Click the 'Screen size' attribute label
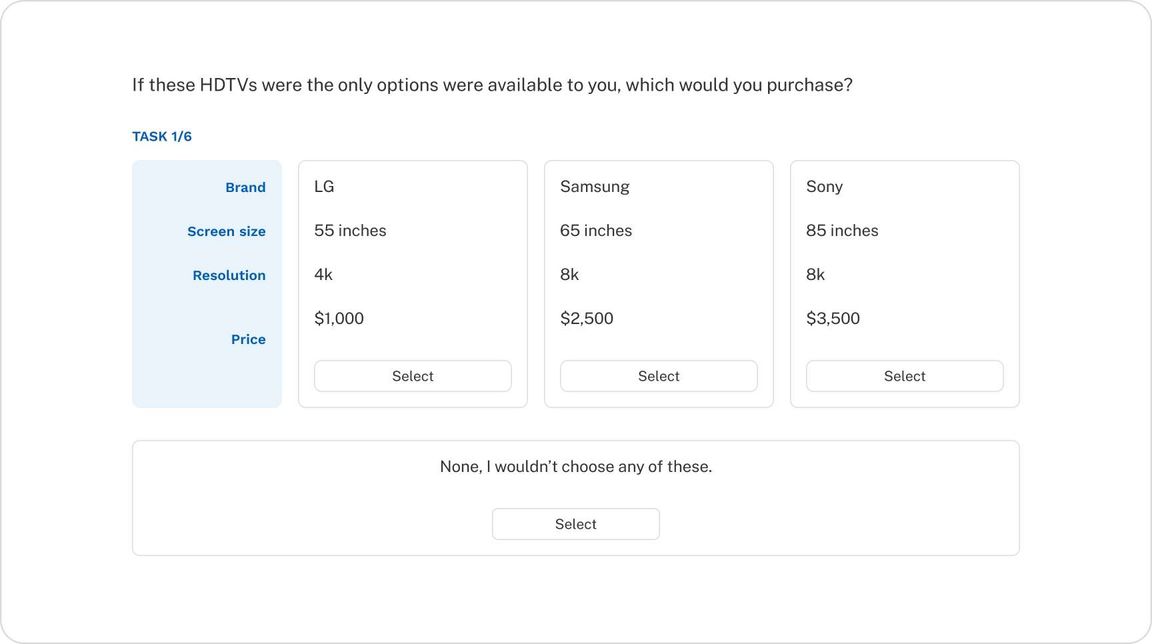This screenshot has height=644, width=1152. (226, 231)
